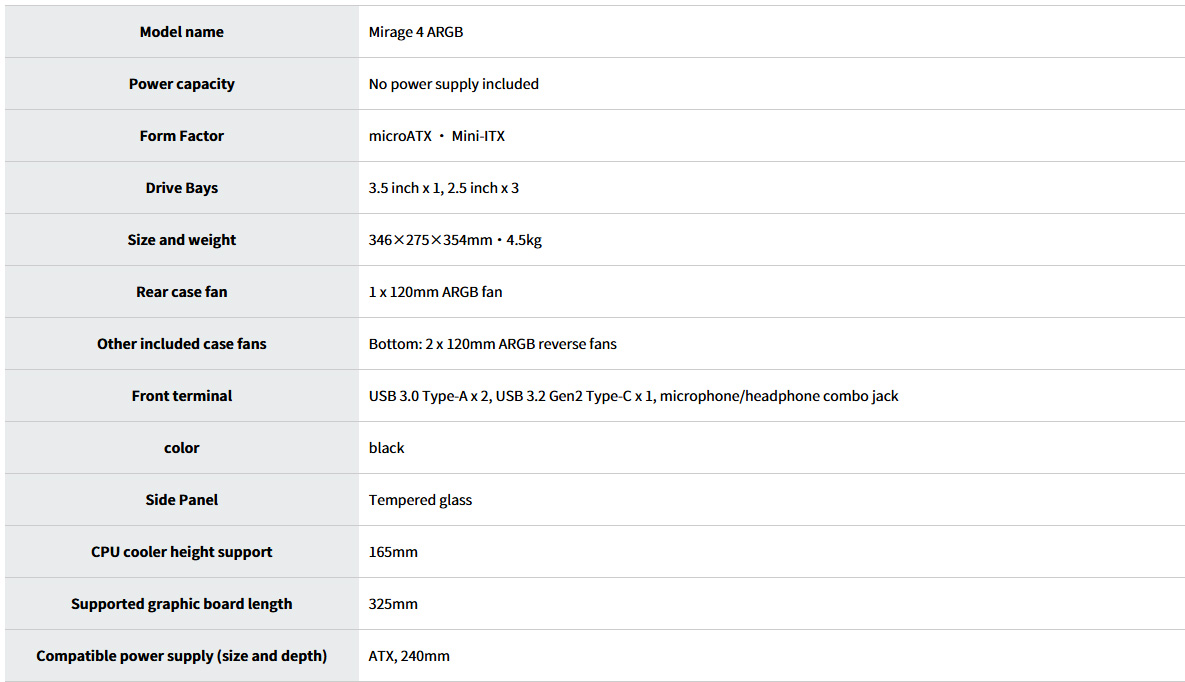Click Other included case fans label
The height and width of the screenshot is (682, 1185).
tap(181, 344)
